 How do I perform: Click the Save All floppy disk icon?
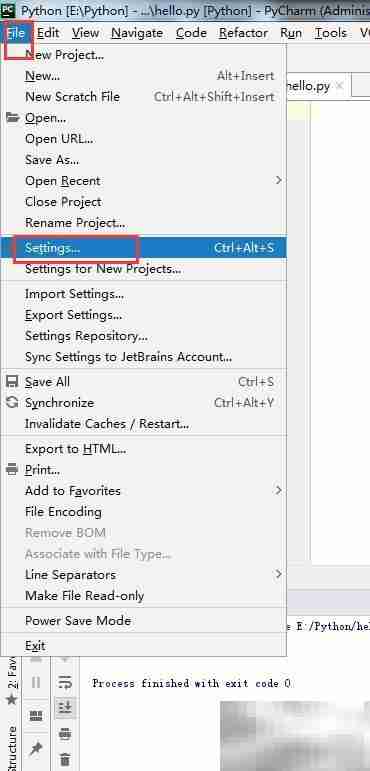click(x=12, y=382)
